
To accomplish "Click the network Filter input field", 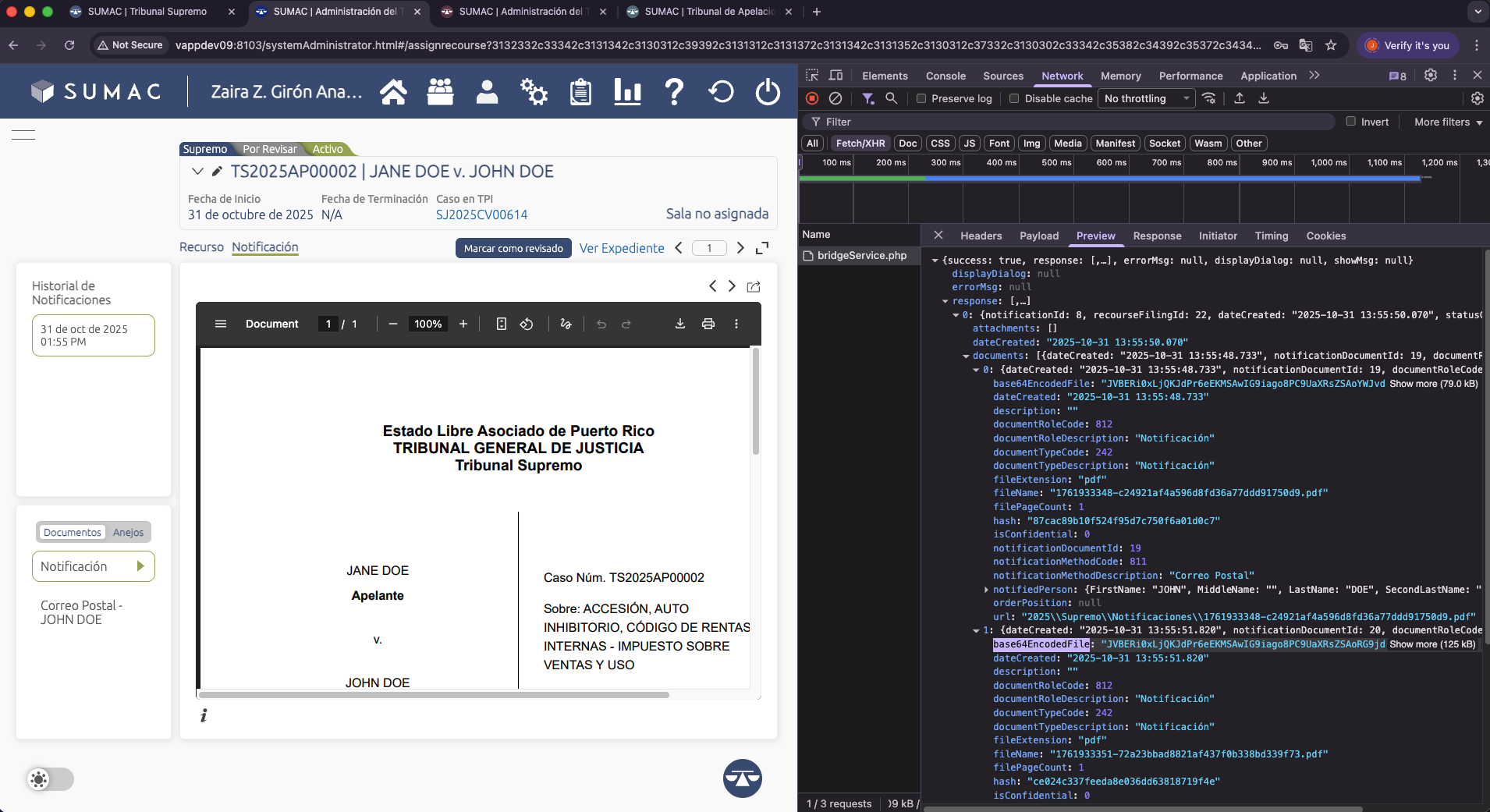I will (1077, 122).
